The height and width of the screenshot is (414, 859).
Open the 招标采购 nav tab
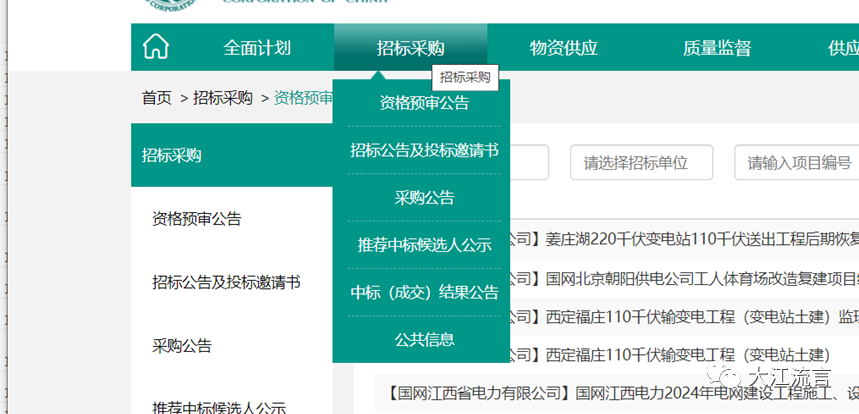point(410,48)
